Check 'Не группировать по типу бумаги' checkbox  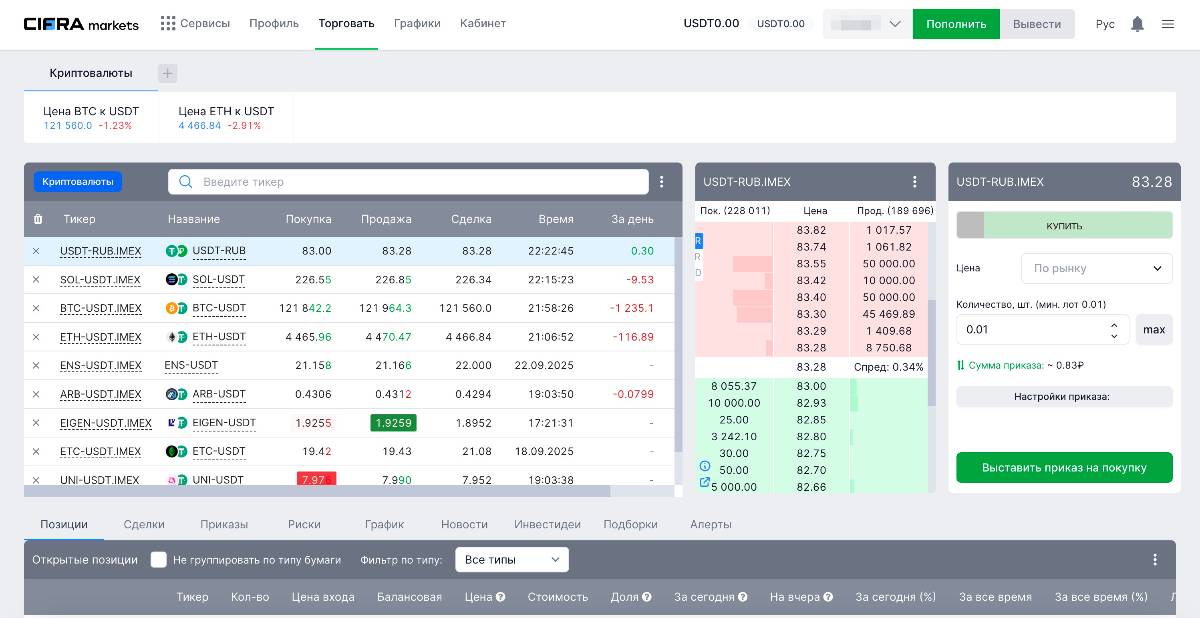click(158, 560)
